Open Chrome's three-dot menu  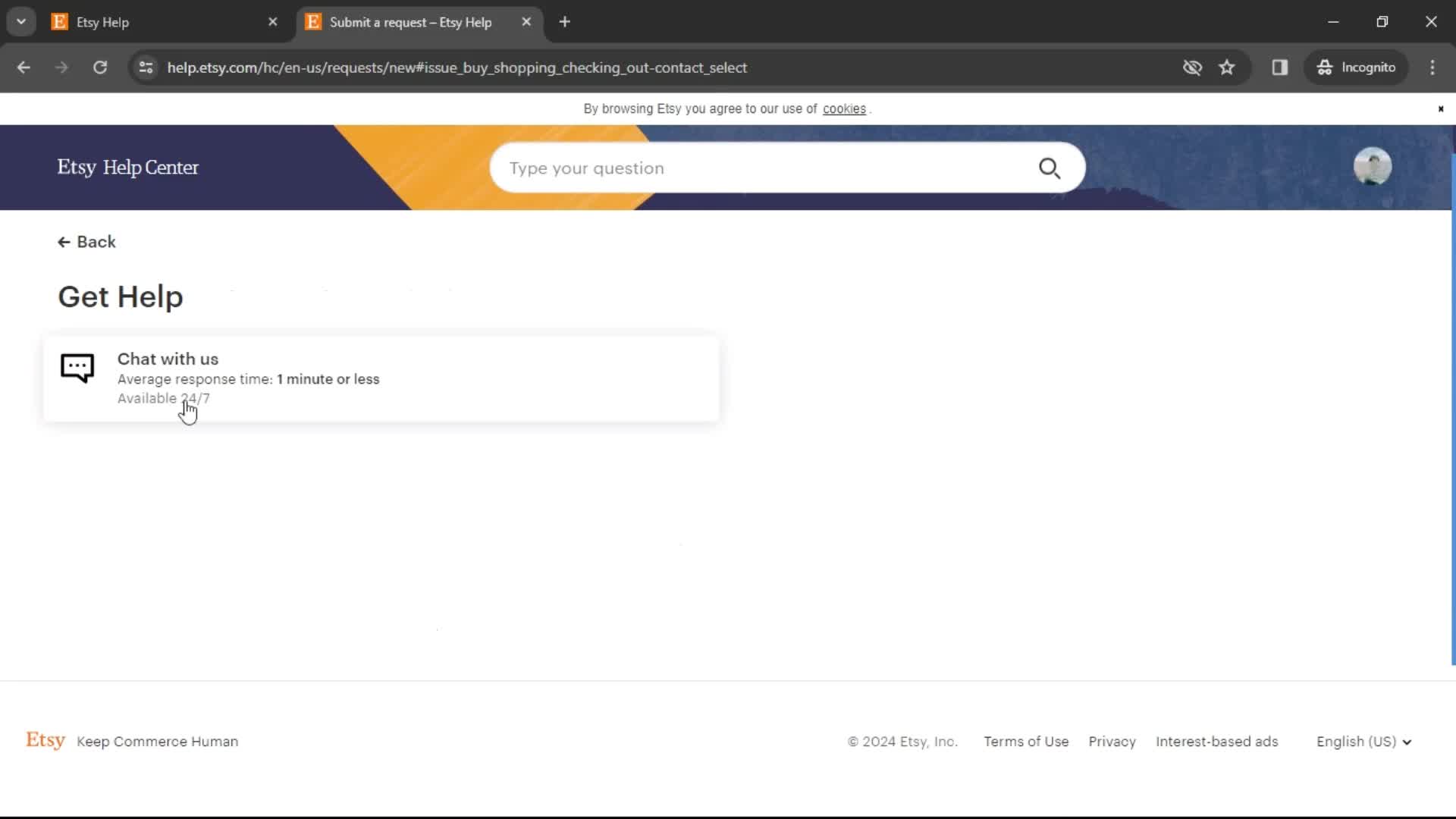coord(1432,67)
